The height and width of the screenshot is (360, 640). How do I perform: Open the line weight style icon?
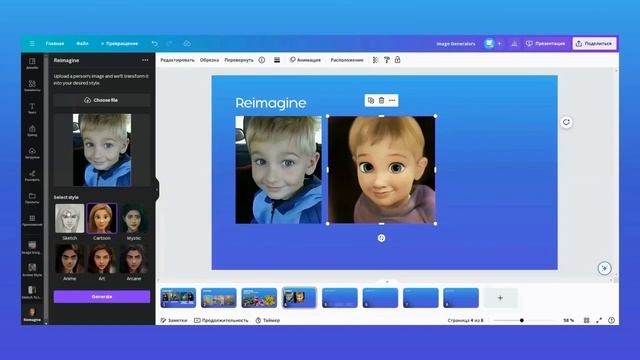coord(277,60)
